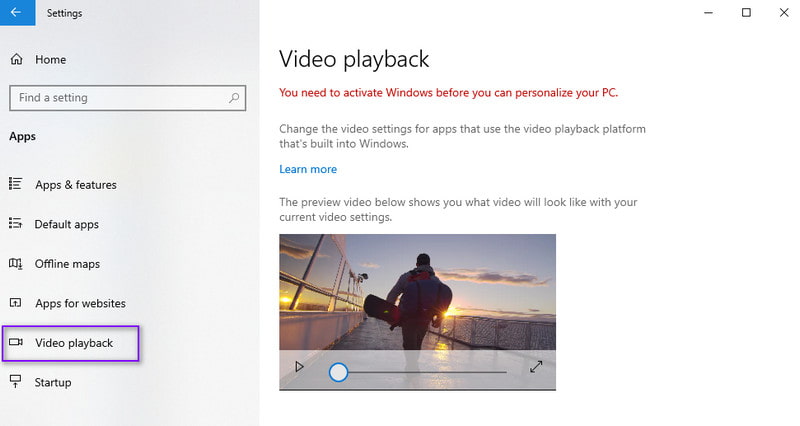This screenshot has height=426, width=800.
Task: Go back using the back arrow
Action: coord(15,13)
